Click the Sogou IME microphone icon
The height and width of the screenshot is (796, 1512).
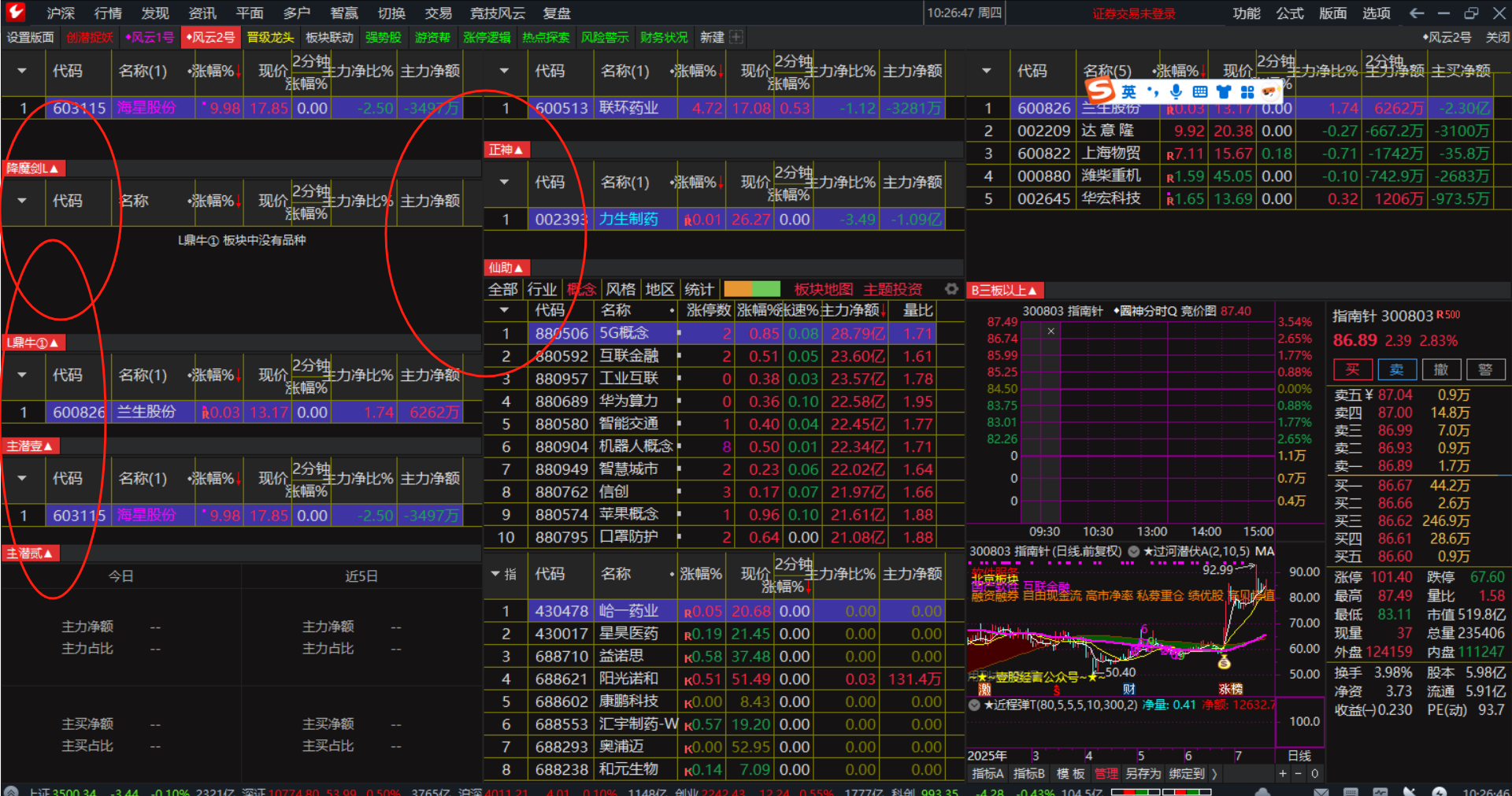point(1176,91)
